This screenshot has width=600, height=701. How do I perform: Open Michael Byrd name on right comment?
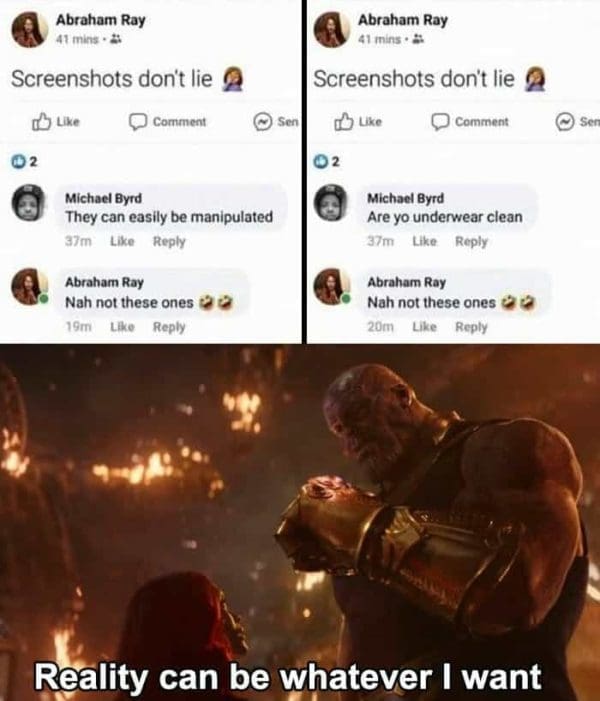(406, 198)
